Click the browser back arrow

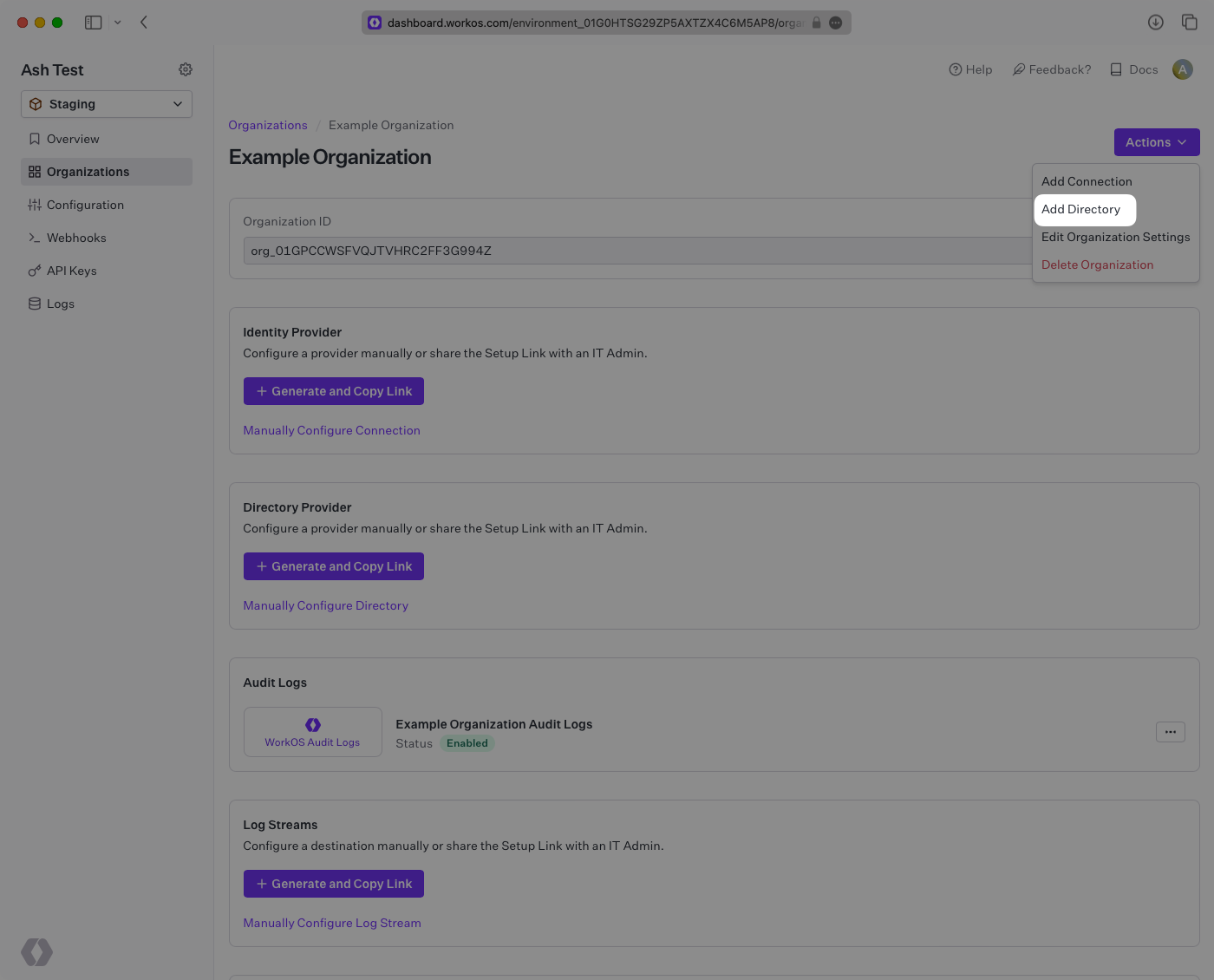click(144, 23)
